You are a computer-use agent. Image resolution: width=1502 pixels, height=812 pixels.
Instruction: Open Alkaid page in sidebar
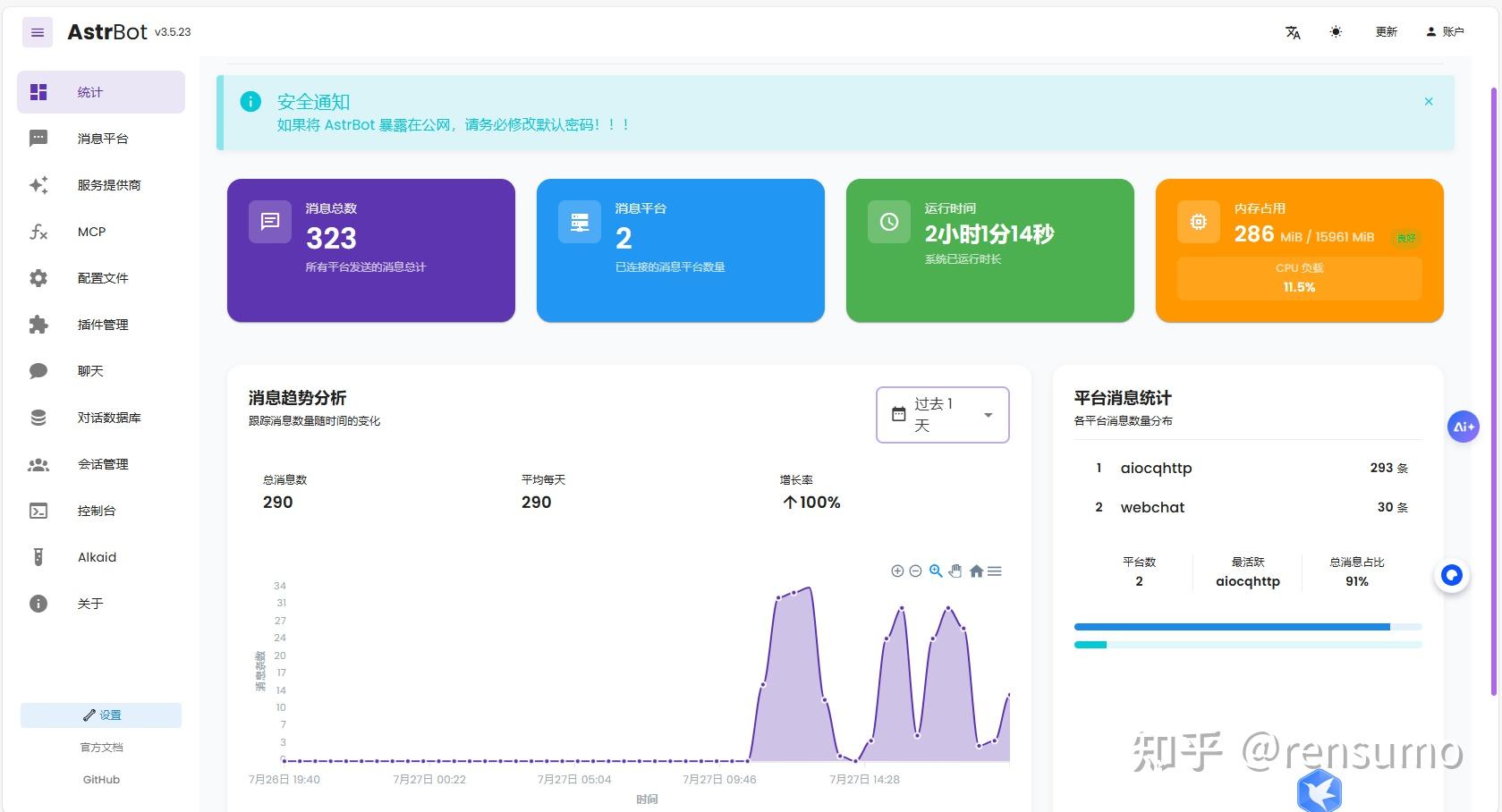(101, 557)
